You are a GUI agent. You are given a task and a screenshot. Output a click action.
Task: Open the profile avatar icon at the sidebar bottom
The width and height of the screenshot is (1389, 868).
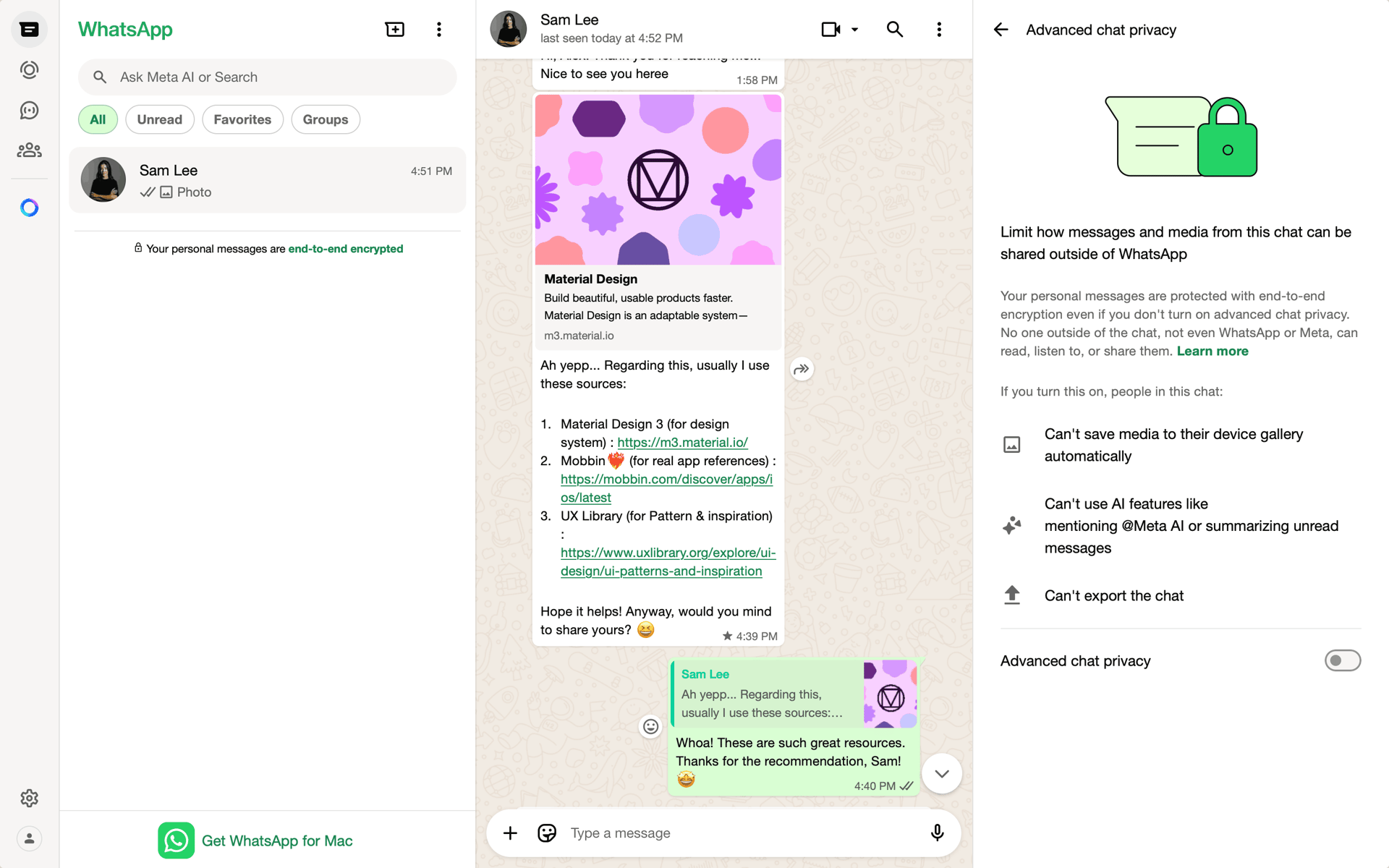pos(29,838)
